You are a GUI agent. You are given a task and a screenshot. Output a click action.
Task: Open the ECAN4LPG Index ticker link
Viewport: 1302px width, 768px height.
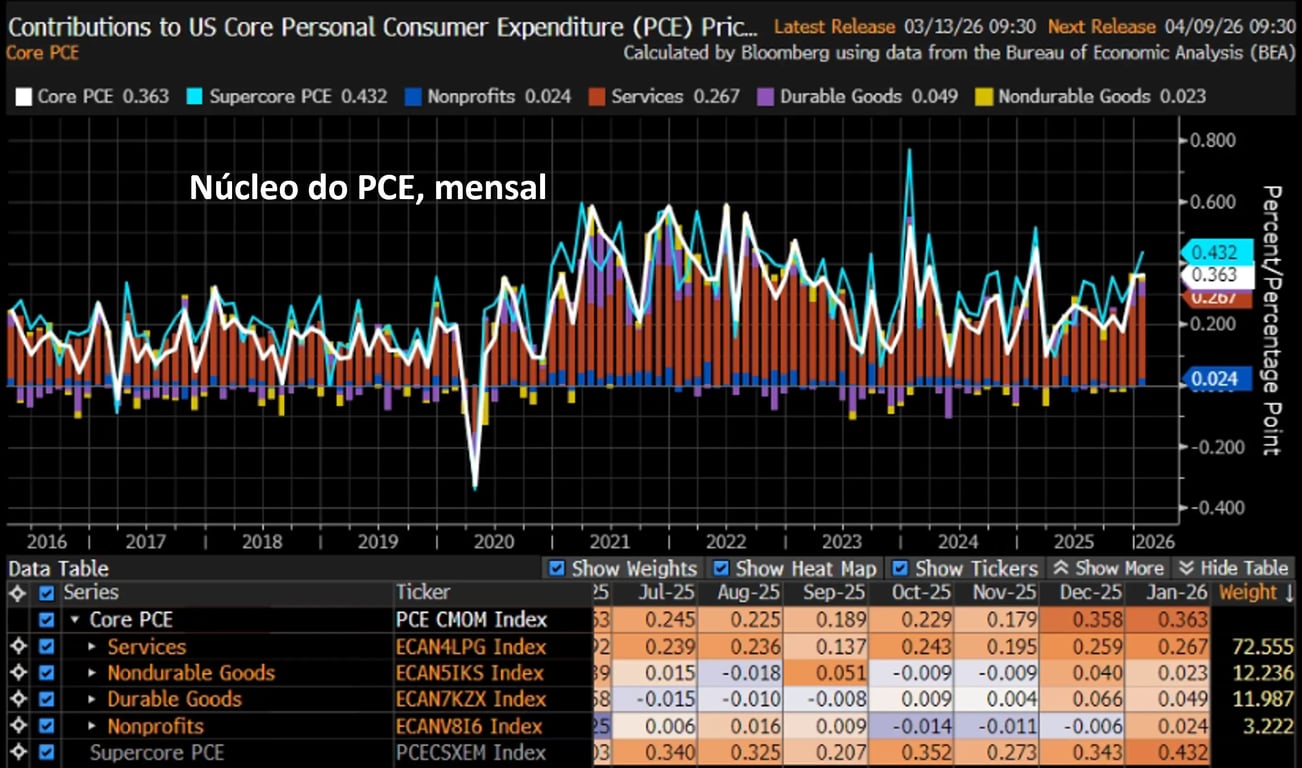click(x=471, y=647)
